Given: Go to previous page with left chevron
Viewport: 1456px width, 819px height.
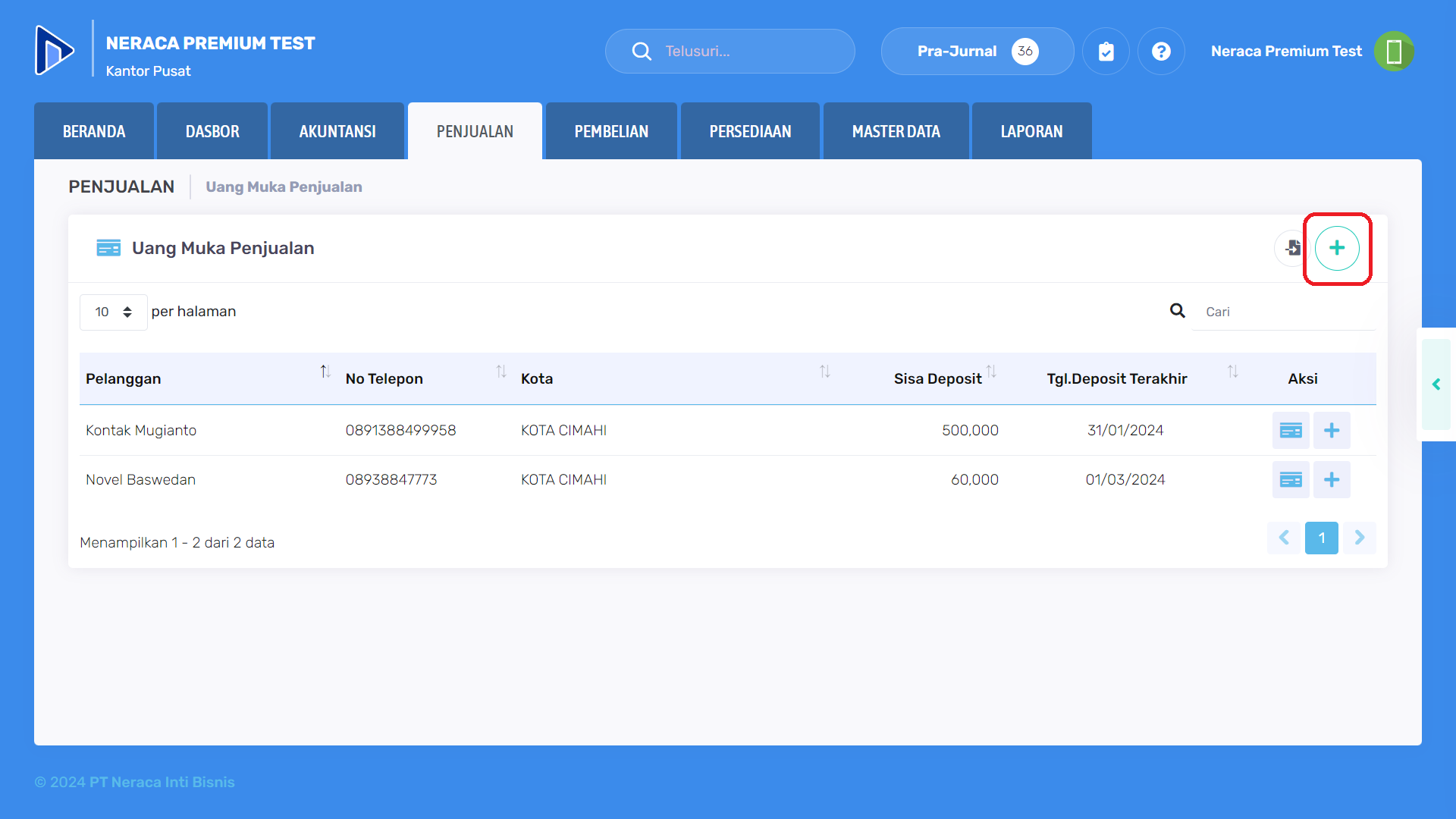Looking at the screenshot, I should 1284,538.
